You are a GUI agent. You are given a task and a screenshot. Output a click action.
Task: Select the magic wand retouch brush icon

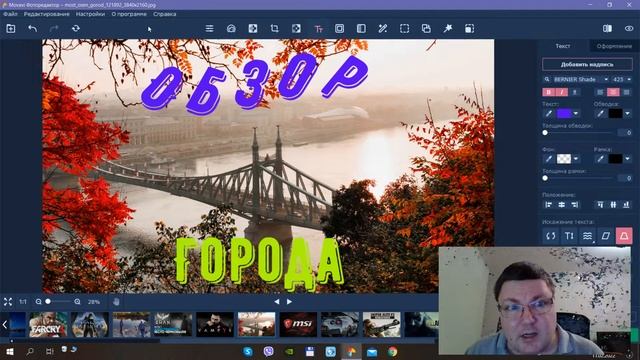tap(382, 29)
